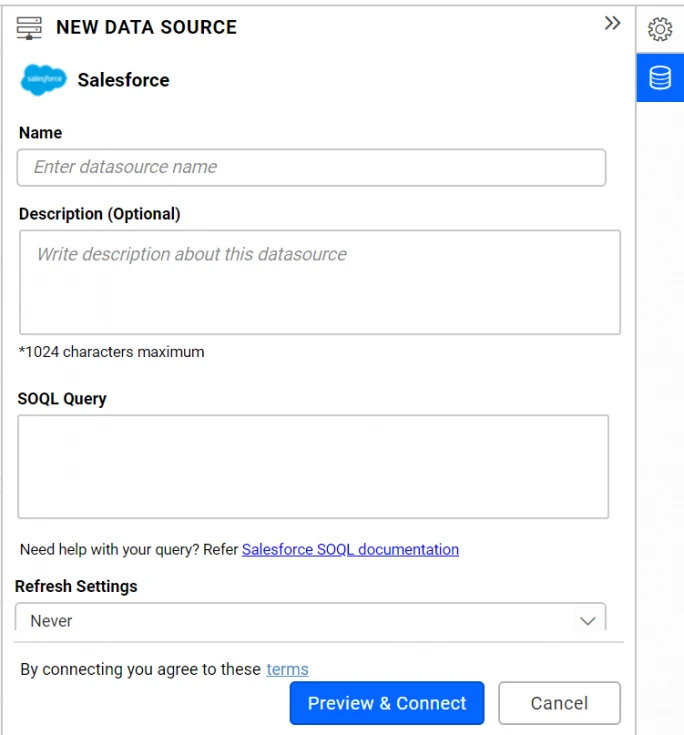Click the NEW DATA SOURCE panel title
Screen dimensions: 684x735
(x=146, y=27)
